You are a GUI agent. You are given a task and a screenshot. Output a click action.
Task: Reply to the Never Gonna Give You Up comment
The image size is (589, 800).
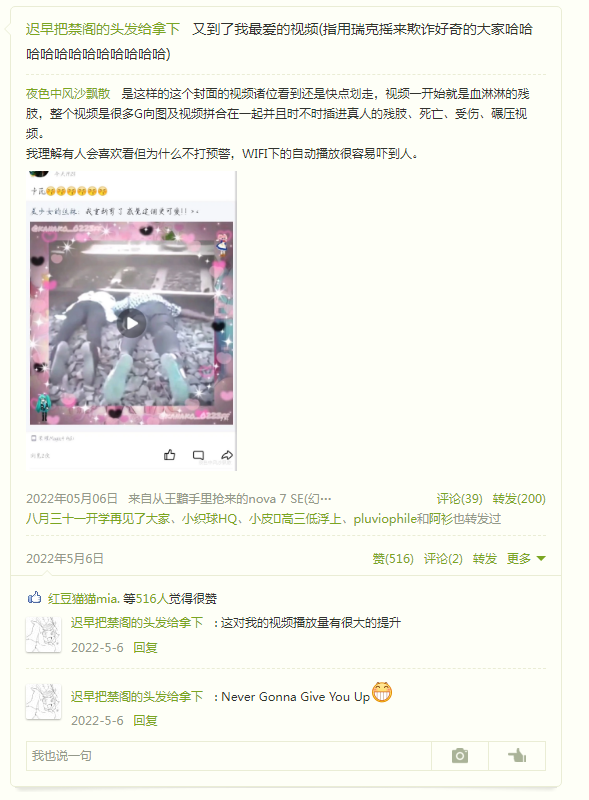tap(145, 720)
